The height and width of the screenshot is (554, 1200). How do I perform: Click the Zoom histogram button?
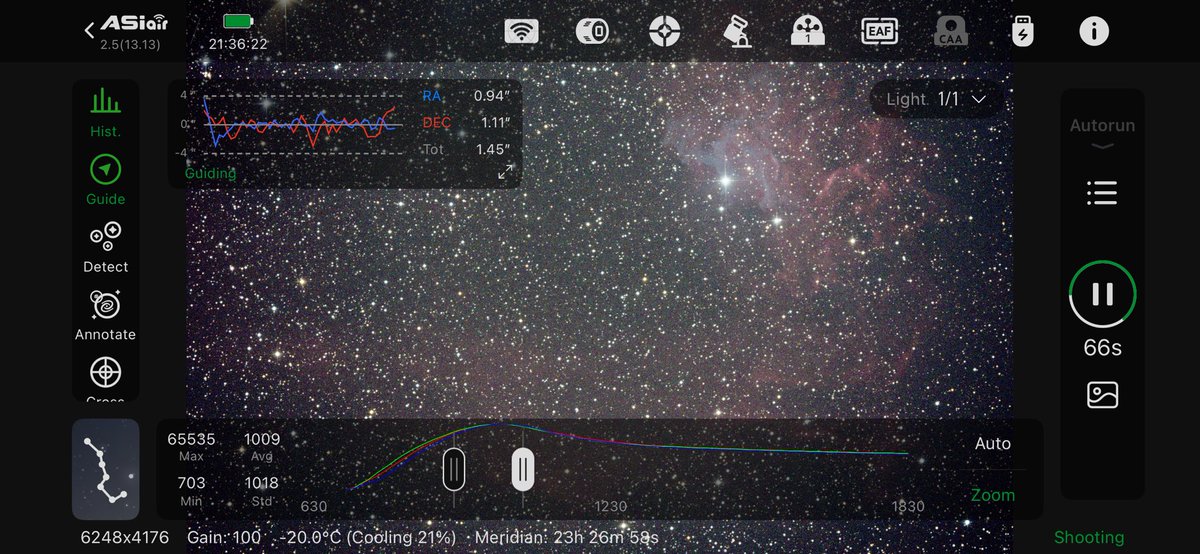point(993,495)
